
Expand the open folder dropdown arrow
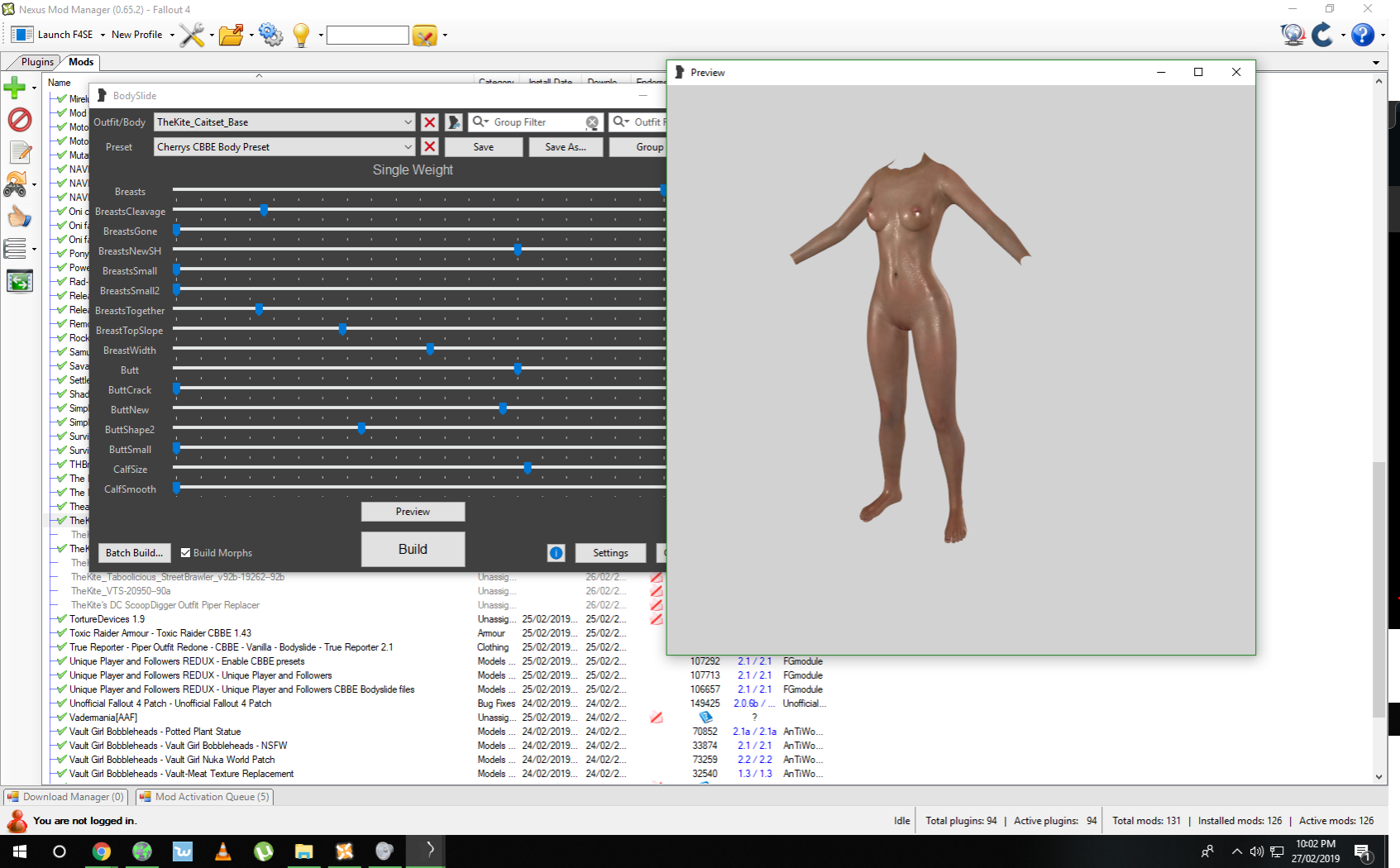tap(251, 35)
